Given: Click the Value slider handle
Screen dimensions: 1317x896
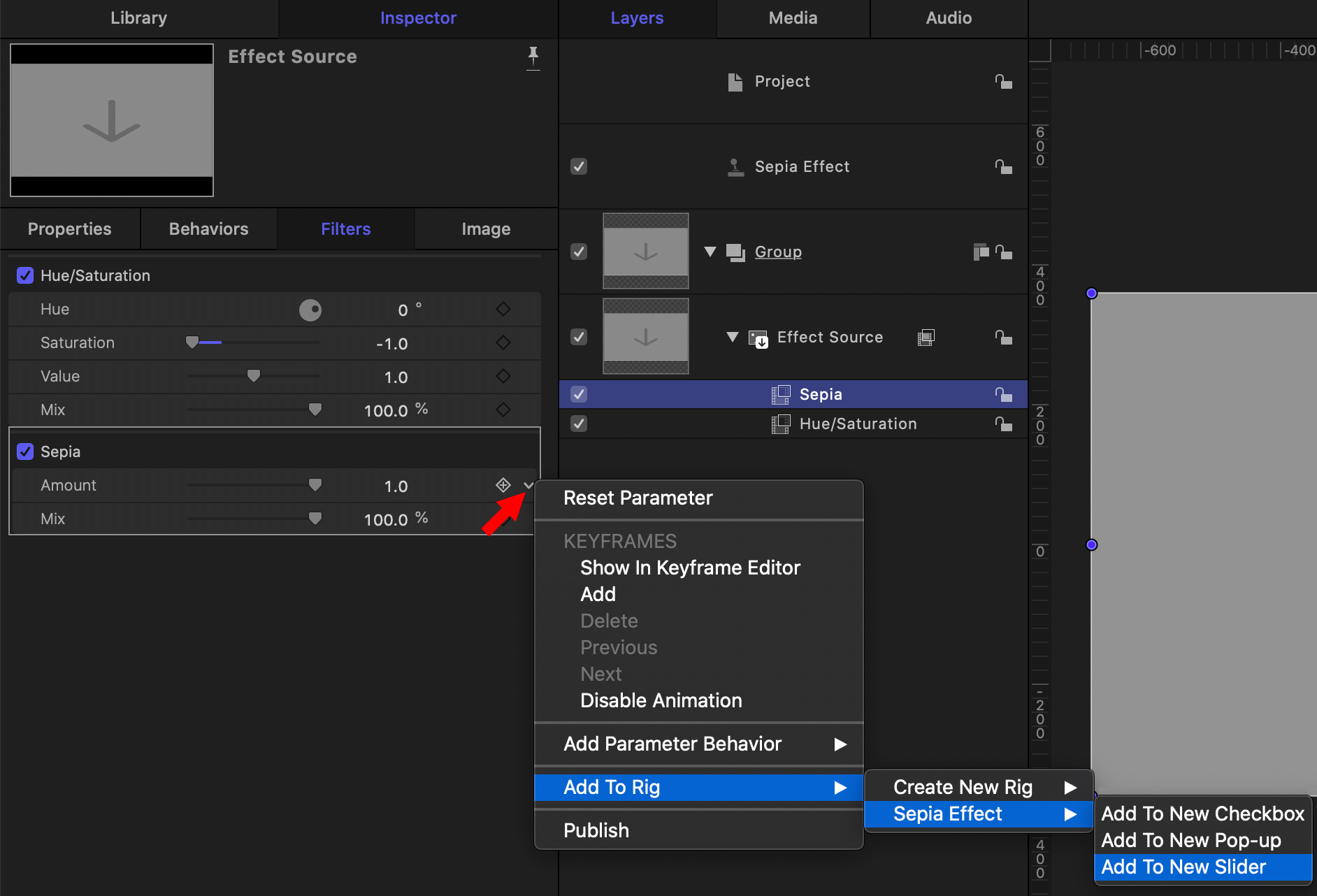Looking at the screenshot, I should [254, 376].
